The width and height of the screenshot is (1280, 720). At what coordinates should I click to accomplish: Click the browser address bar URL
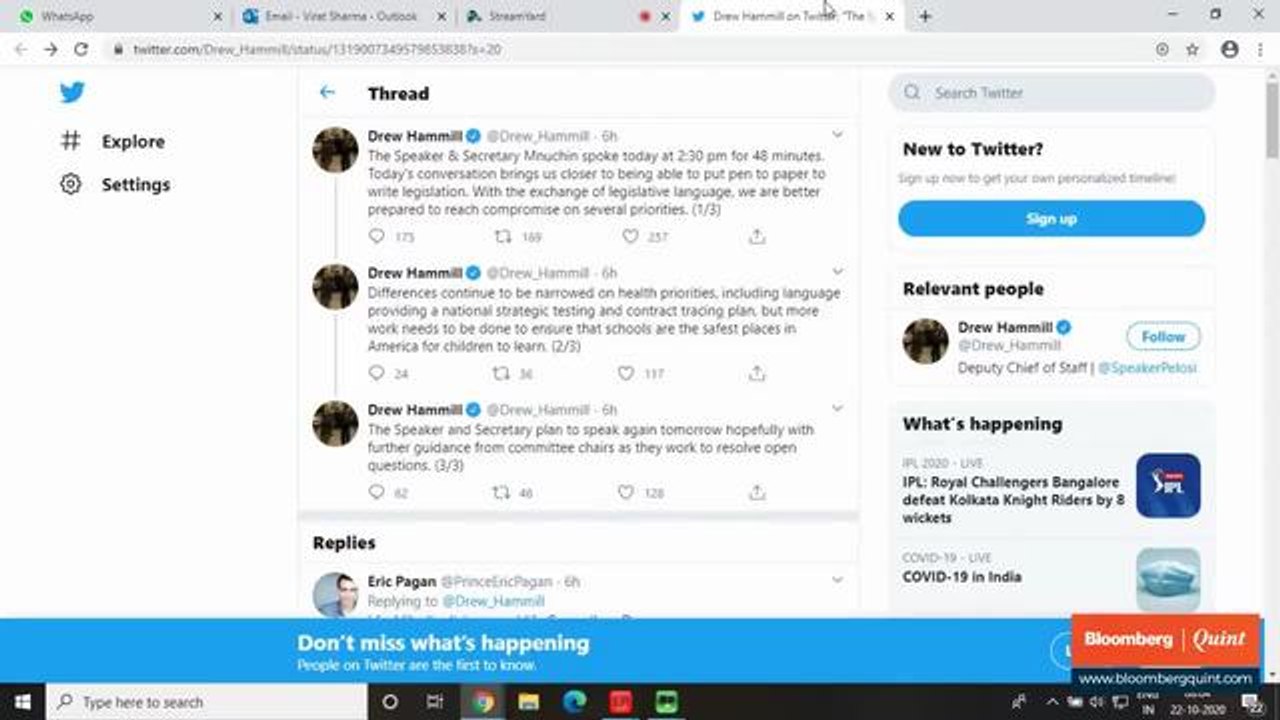pyautogui.click(x=317, y=49)
